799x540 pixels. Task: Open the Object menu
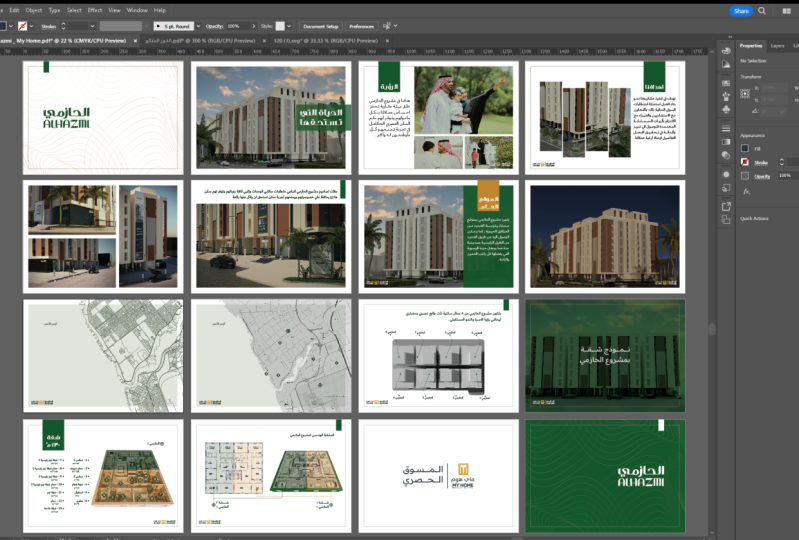pos(34,10)
